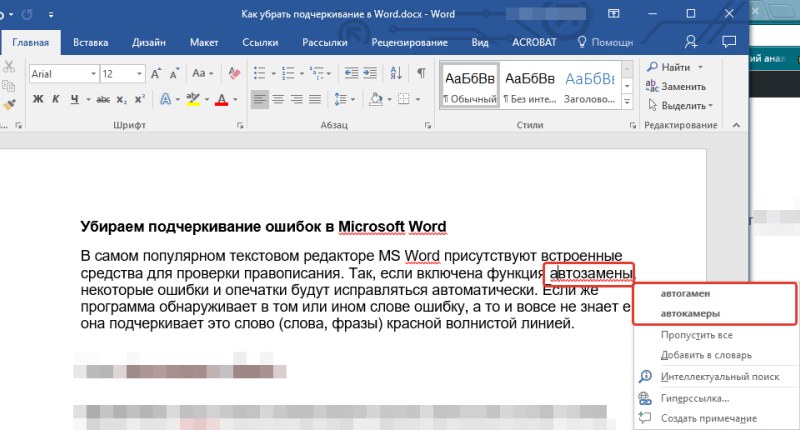Click the Shading paint bucket icon
This screenshot has width=800, height=430.
coord(376,99)
